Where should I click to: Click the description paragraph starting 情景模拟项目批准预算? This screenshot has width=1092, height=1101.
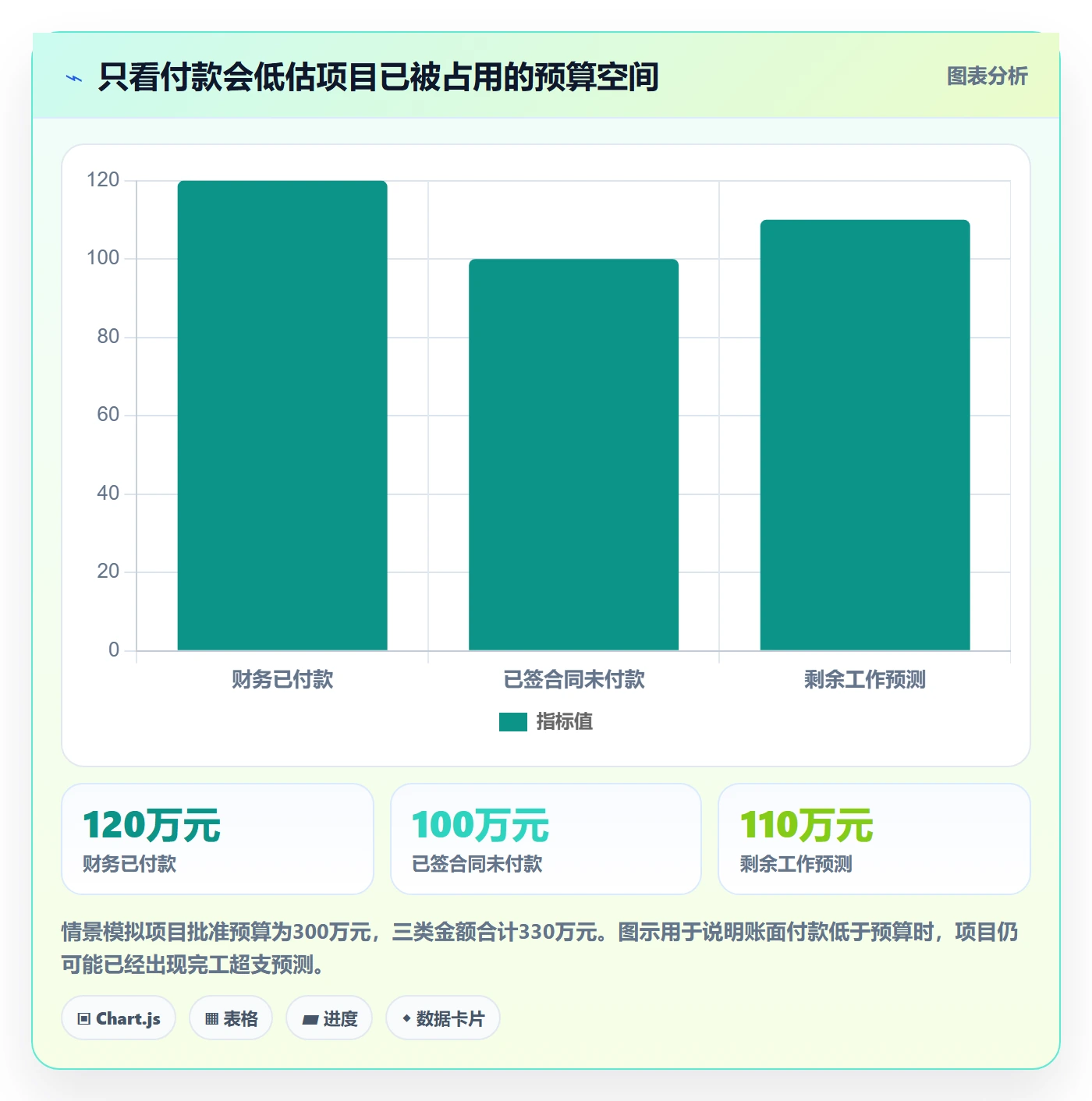coord(540,948)
